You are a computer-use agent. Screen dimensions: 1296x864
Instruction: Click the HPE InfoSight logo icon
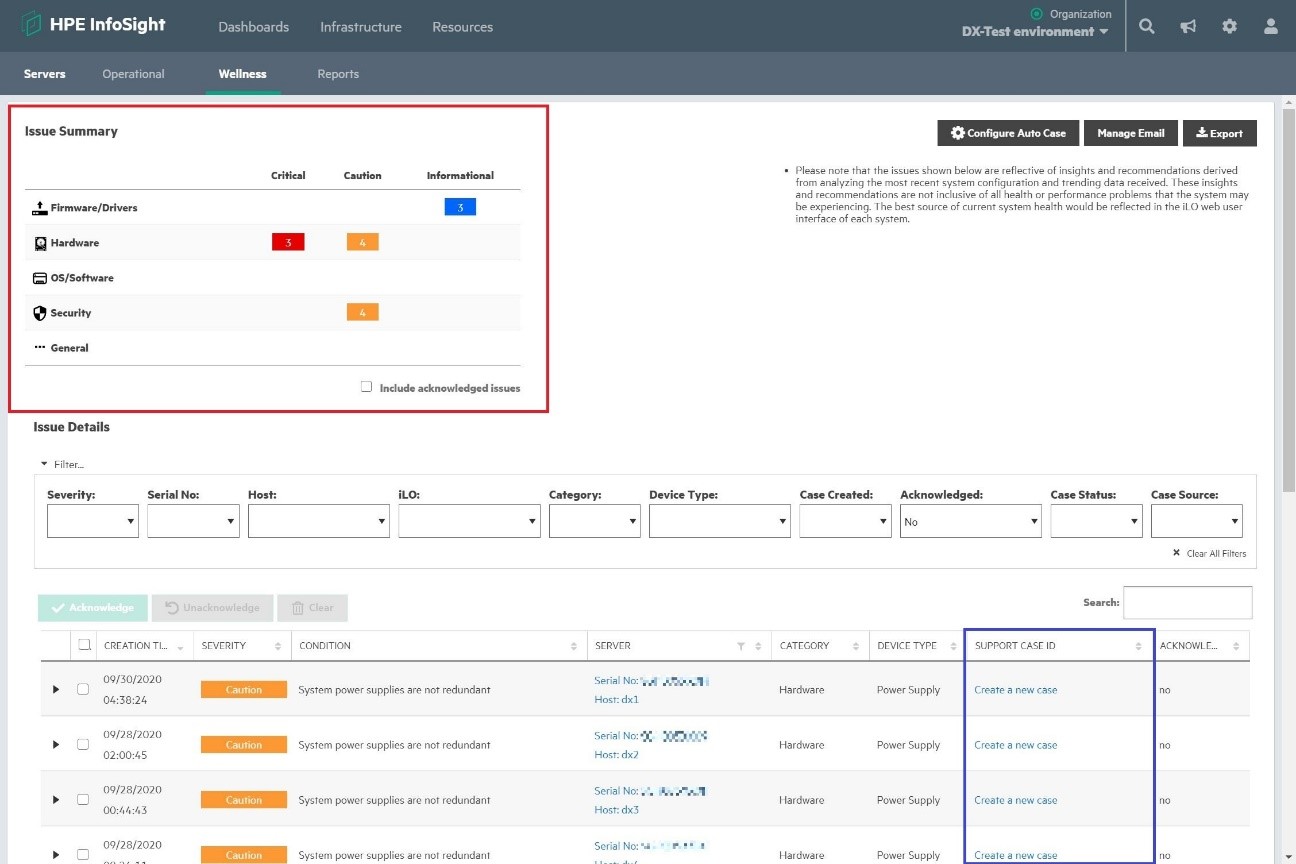(31, 25)
